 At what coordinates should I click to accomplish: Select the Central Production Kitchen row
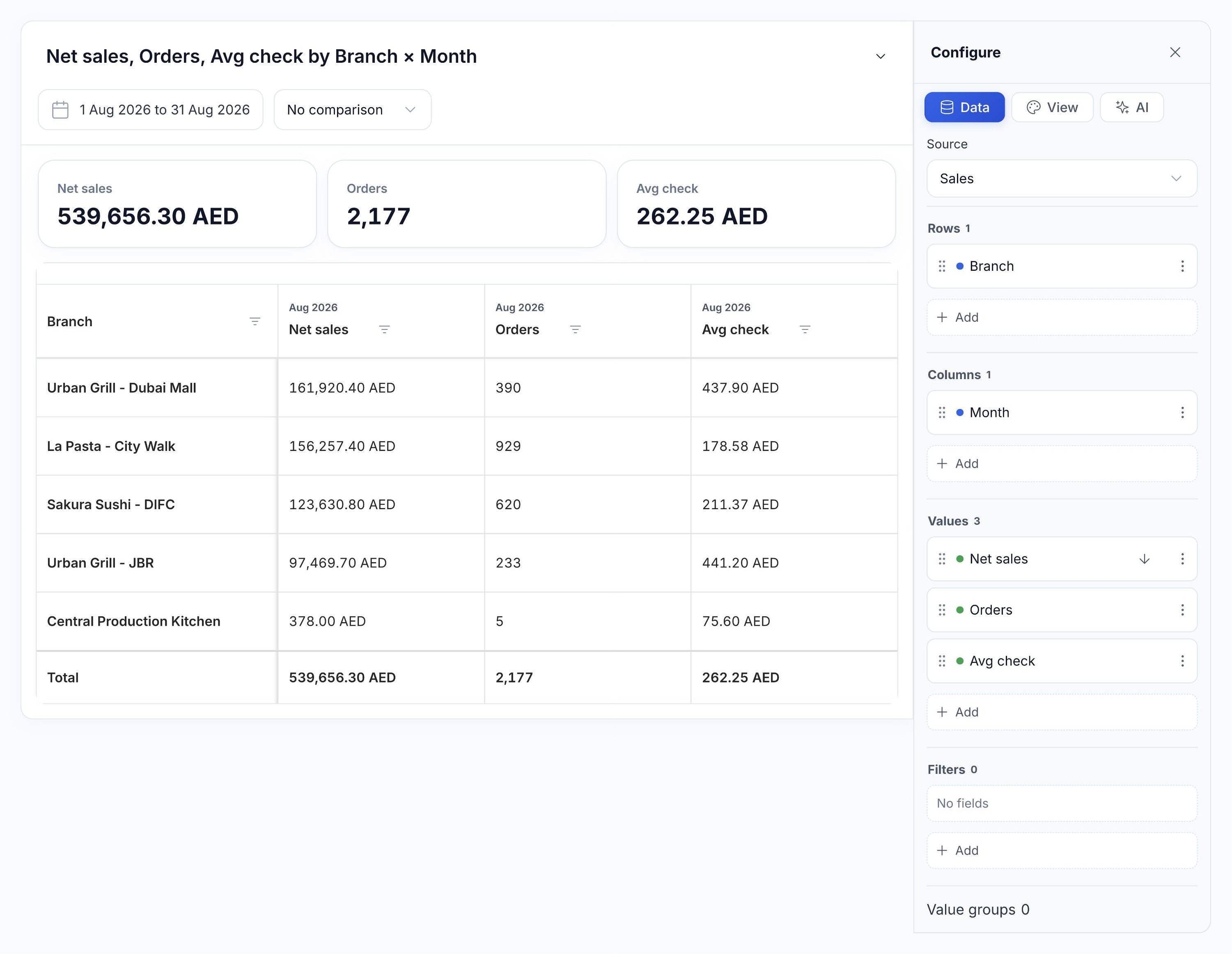[466, 621]
